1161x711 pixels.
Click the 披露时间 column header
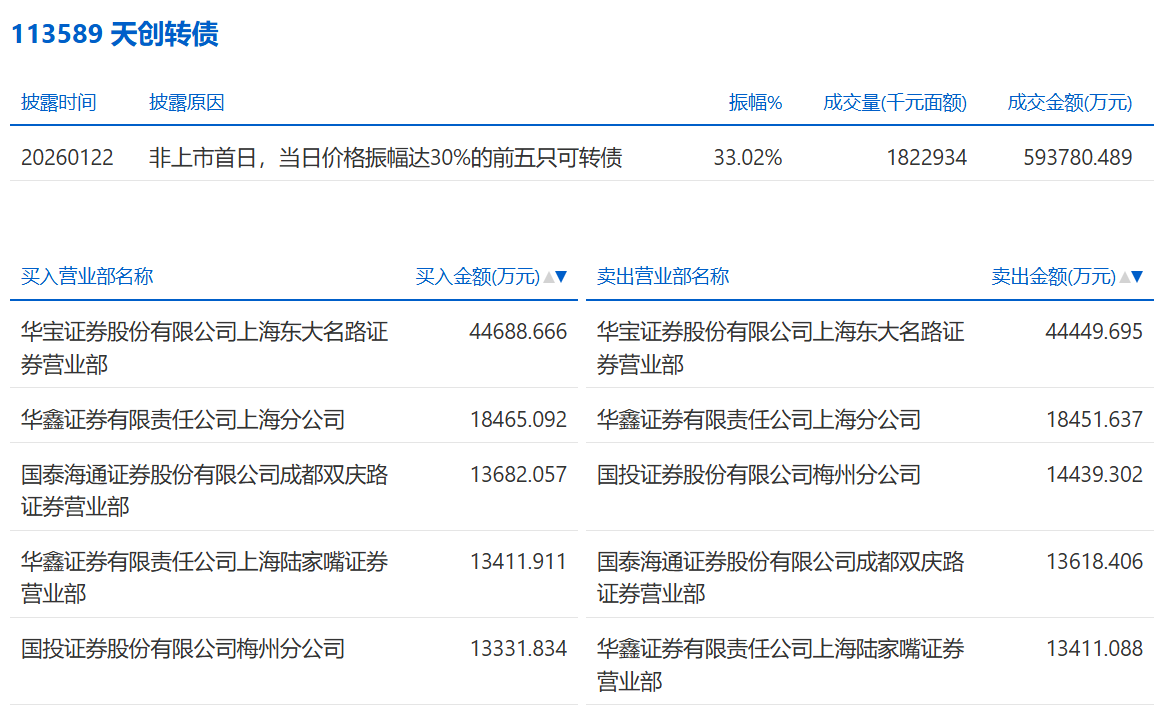tap(58, 102)
